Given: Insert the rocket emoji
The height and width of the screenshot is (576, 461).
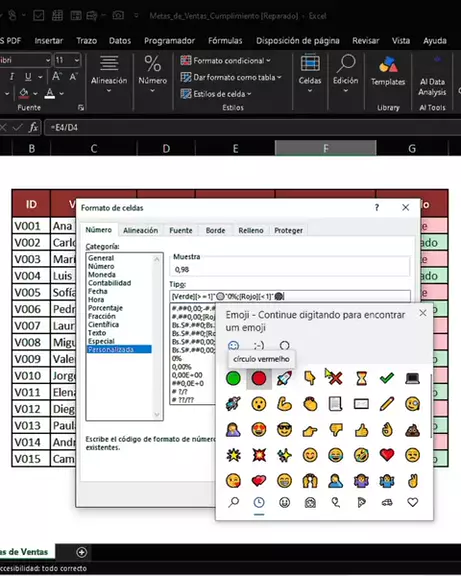Looking at the screenshot, I should point(284,378).
